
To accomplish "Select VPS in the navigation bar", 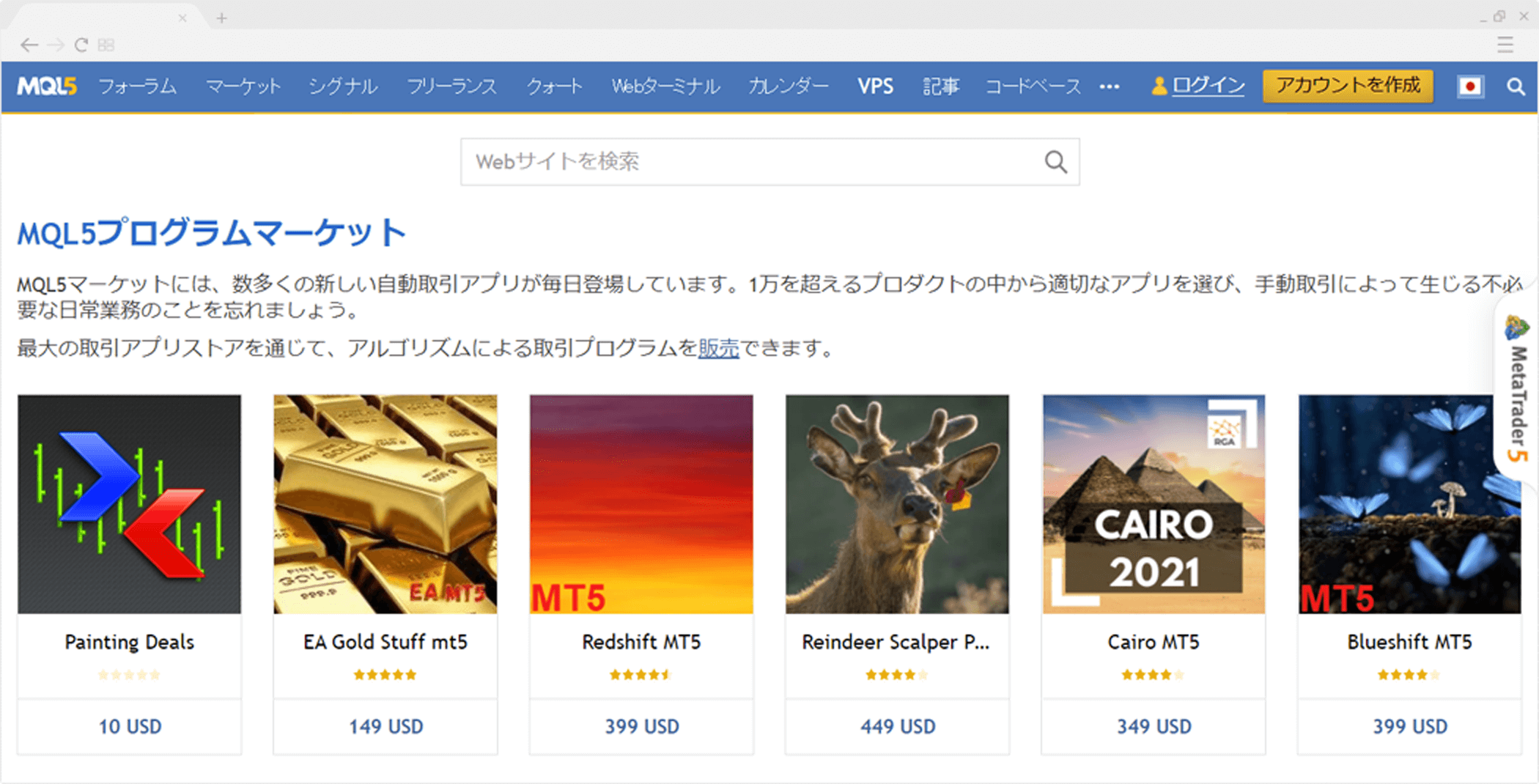I will pyautogui.click(x=876, y=86).
